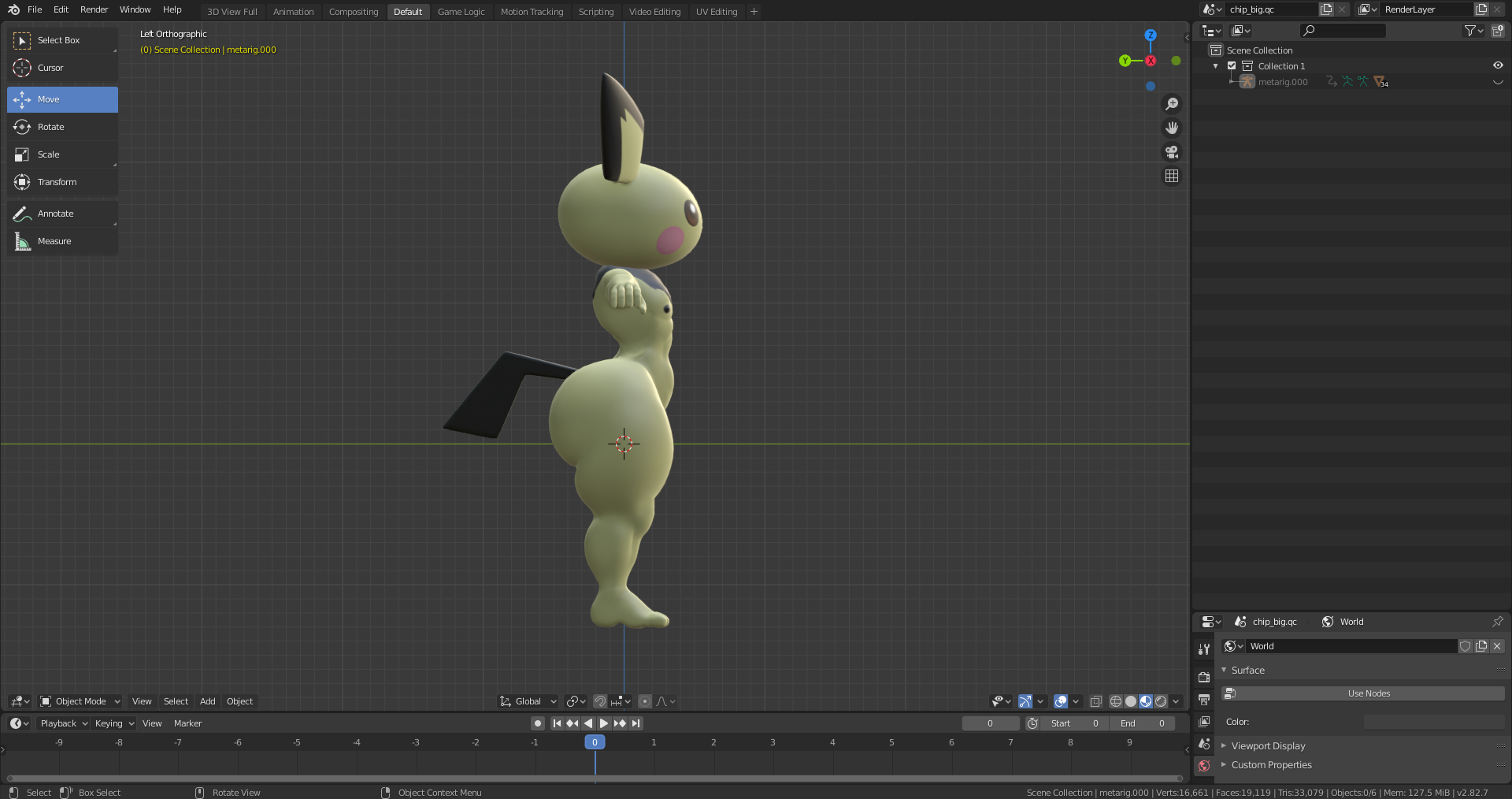1512x799 pixels.
Task: Switch to the Animation workspace tab
Action: pos(293,12)
